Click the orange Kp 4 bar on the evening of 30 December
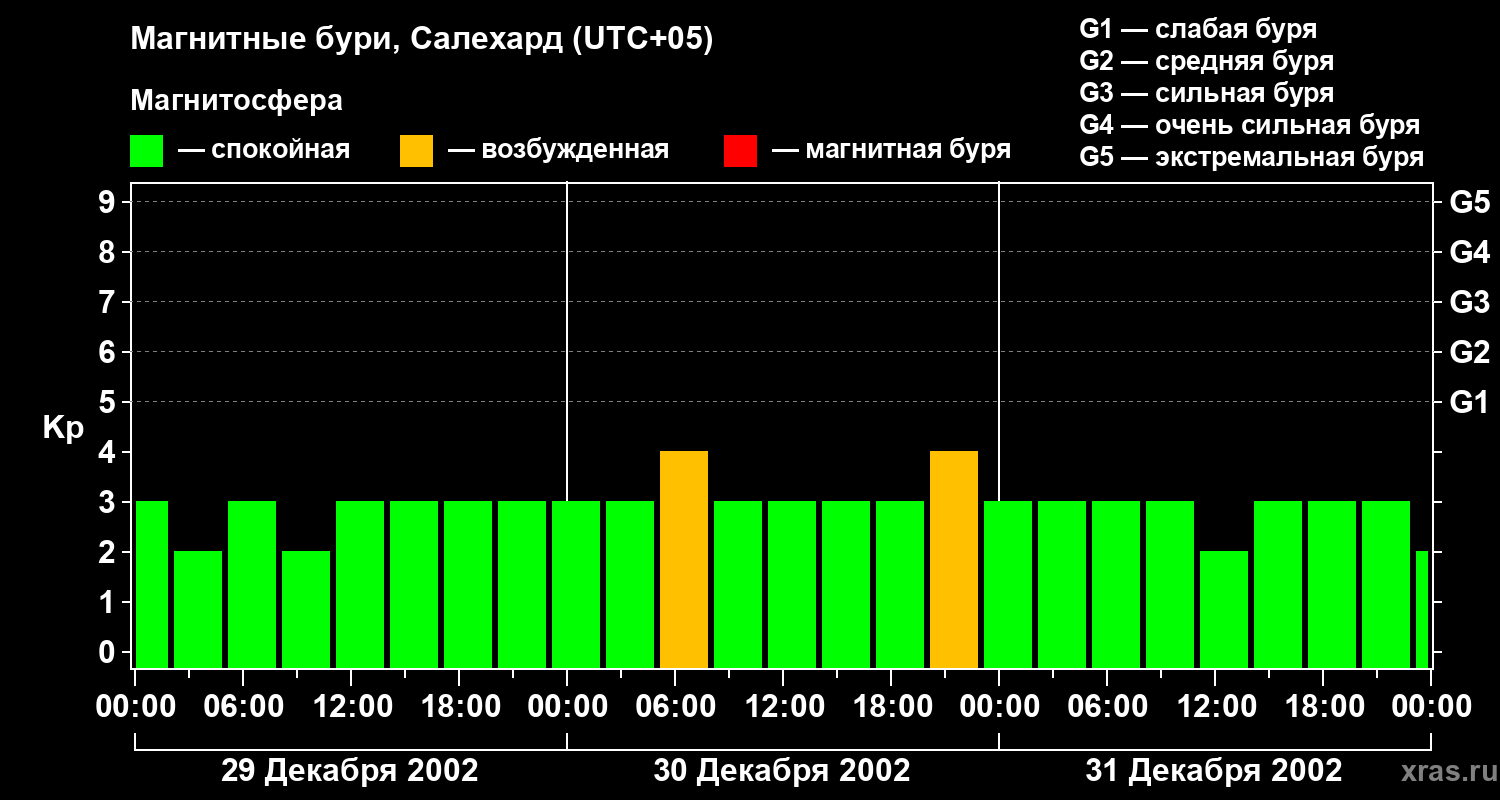 954,560
